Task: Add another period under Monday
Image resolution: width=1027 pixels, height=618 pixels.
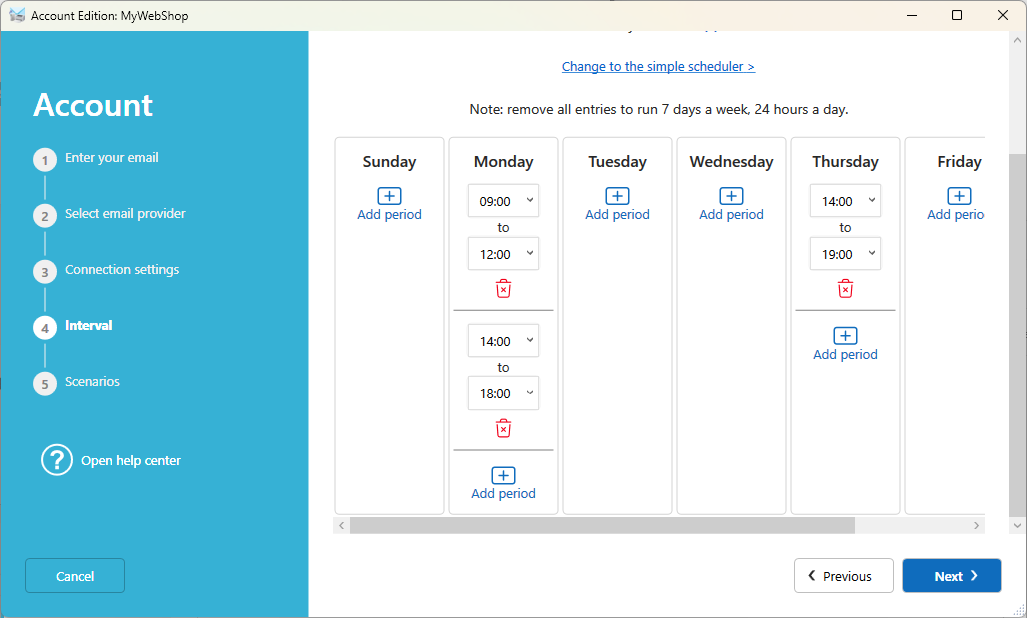Action: click(x=503, y=483)
